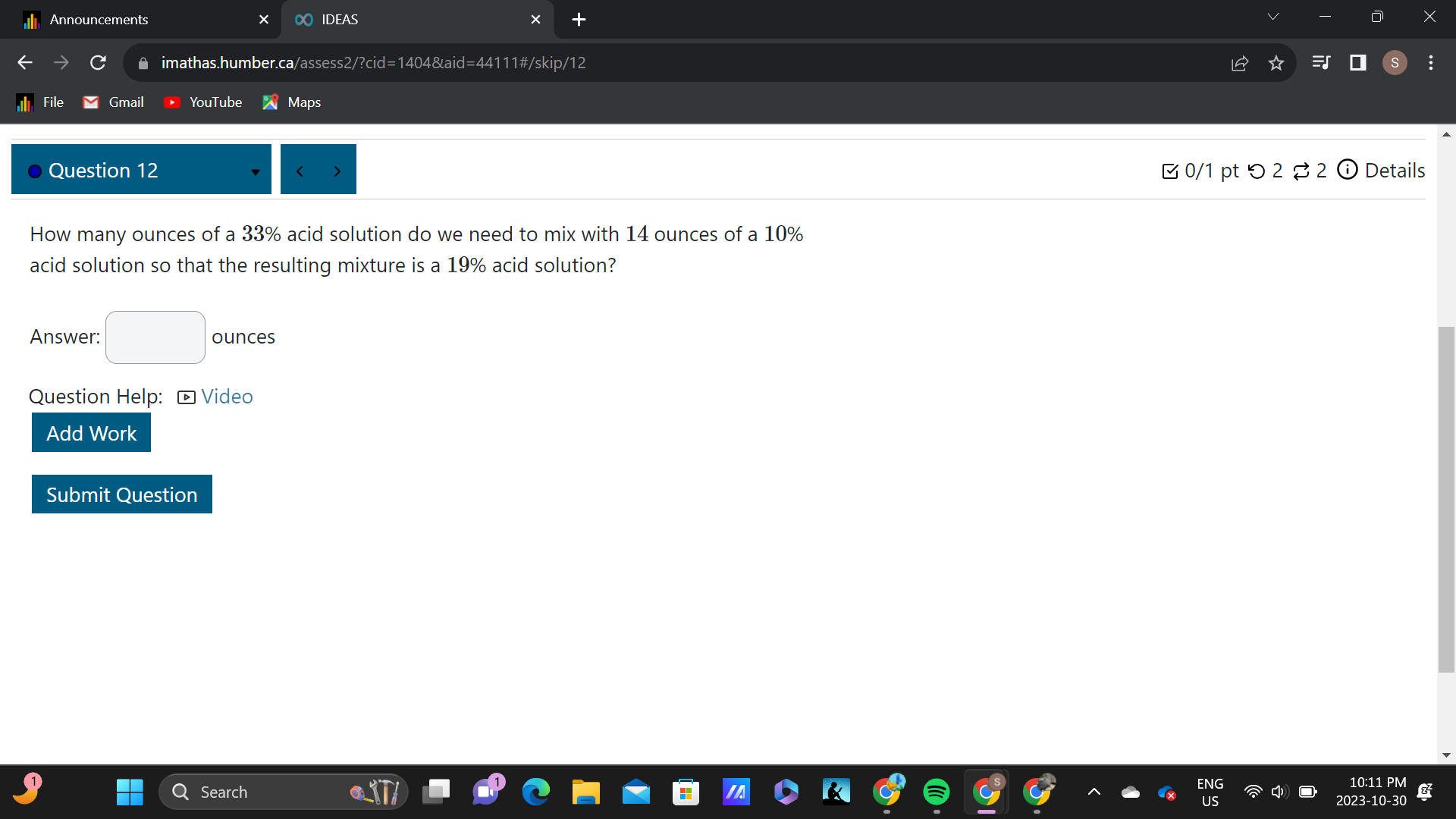1456x819 pixels.
Task: Open the tab search chevron dropdown
Action: 1273,17
